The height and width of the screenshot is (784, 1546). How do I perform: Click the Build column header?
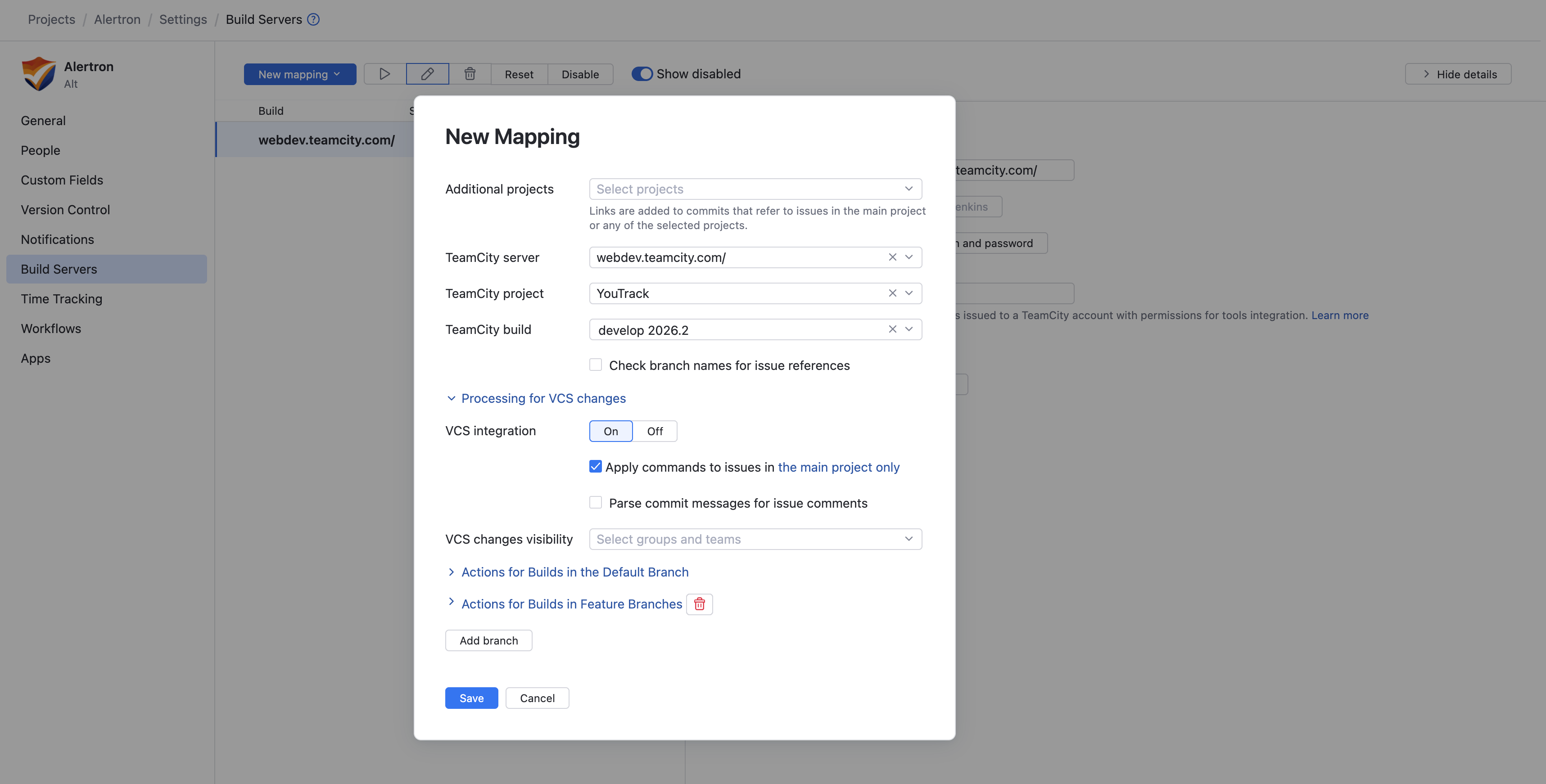pos(271,111)
